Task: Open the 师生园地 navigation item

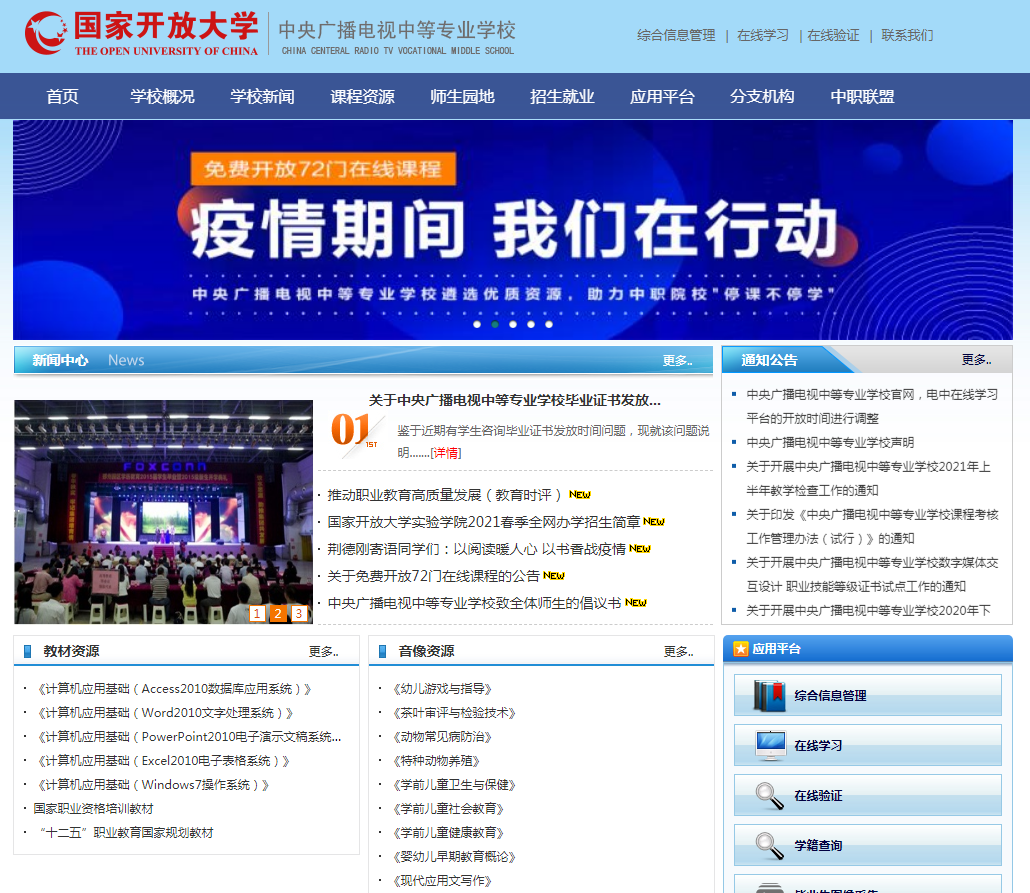Action: 462,97
